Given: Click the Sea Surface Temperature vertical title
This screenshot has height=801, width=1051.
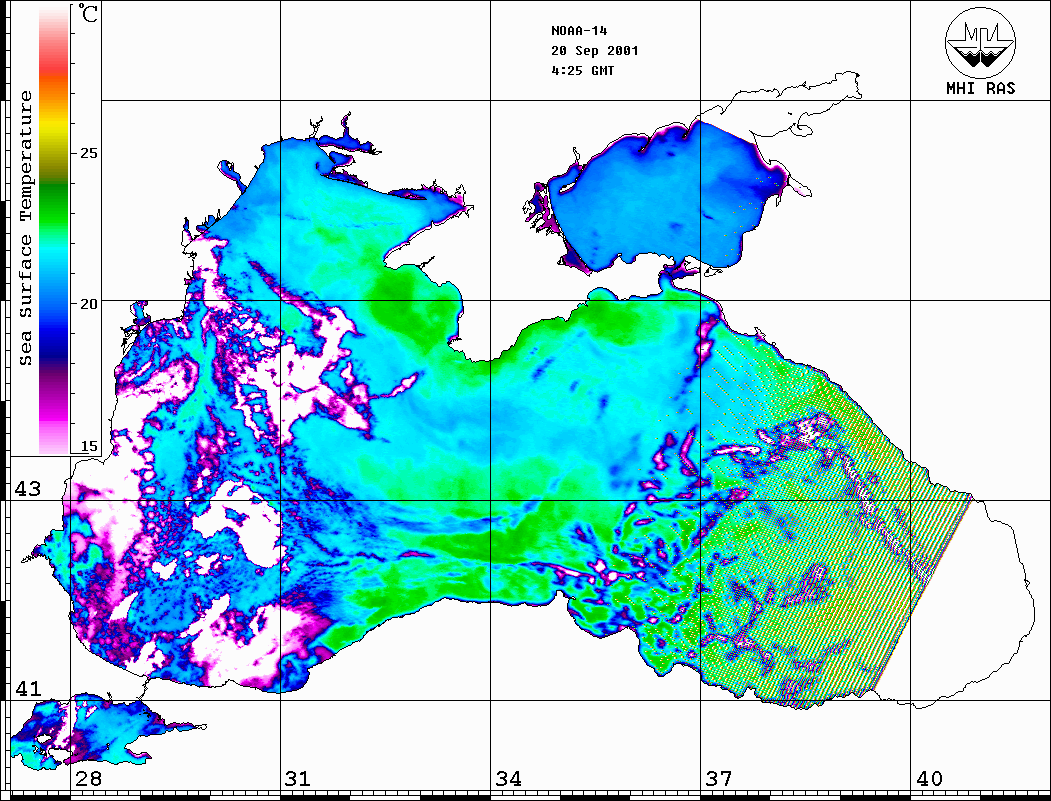Looking at the screenshot, I should pos(27,228).
